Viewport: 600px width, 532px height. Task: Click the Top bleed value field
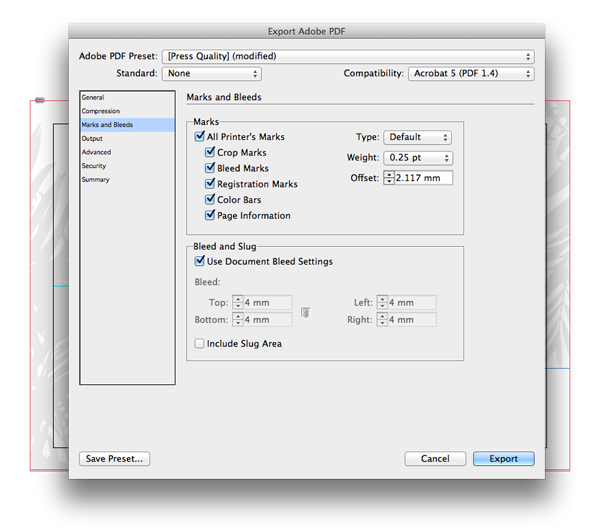coord(267,302)
